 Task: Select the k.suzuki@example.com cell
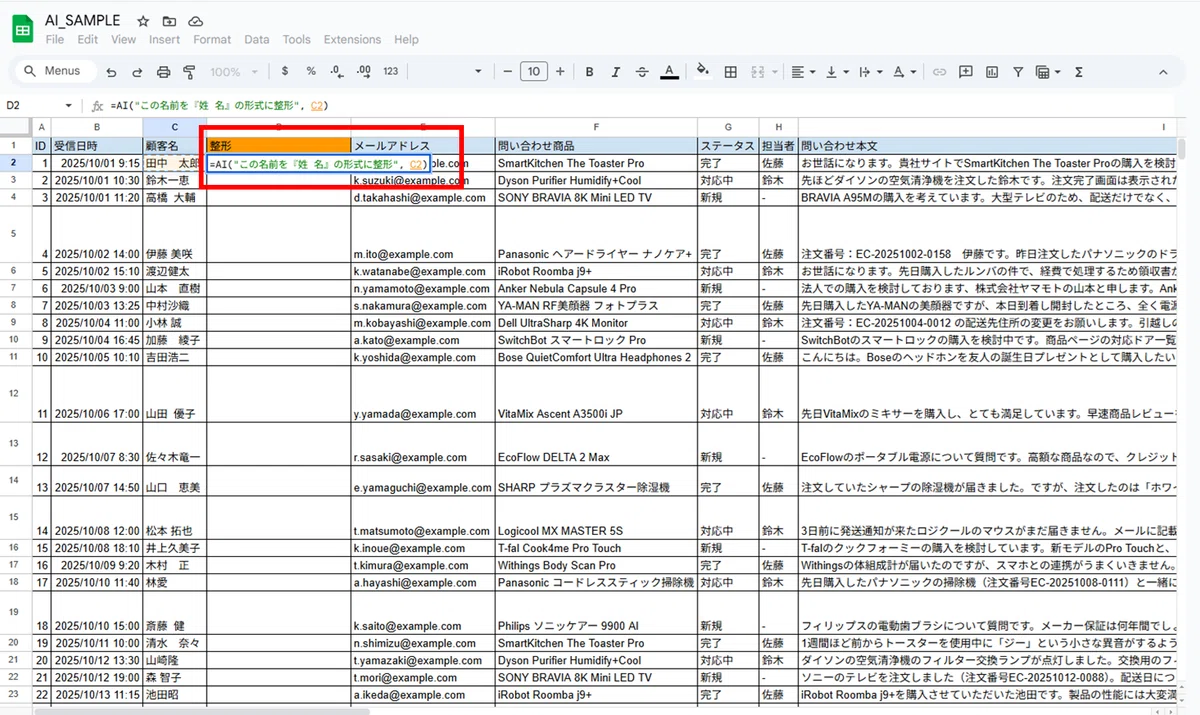click(x=422, y=179)
